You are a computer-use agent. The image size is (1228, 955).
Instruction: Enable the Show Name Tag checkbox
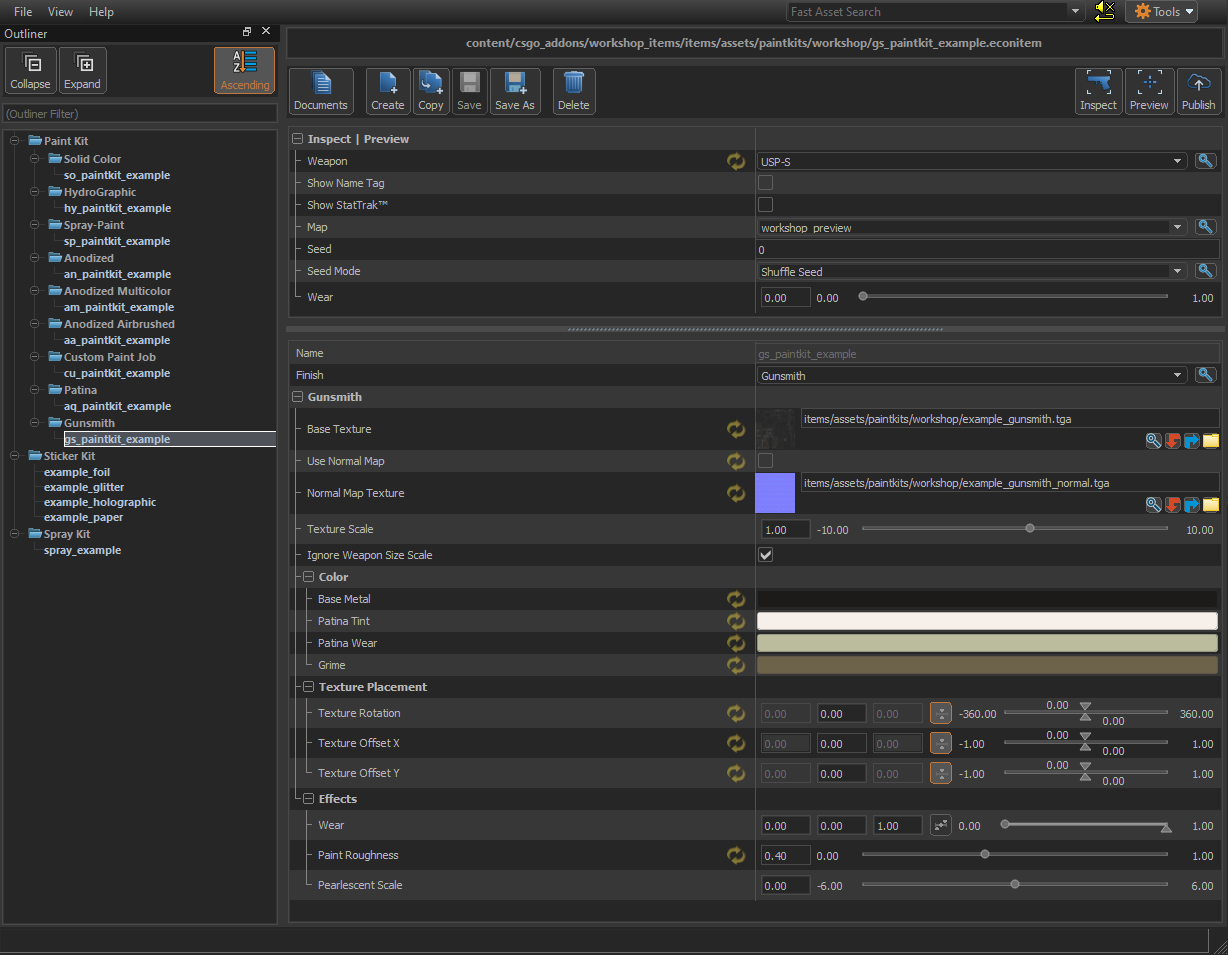pyautogui.click(x=766, y=183)
